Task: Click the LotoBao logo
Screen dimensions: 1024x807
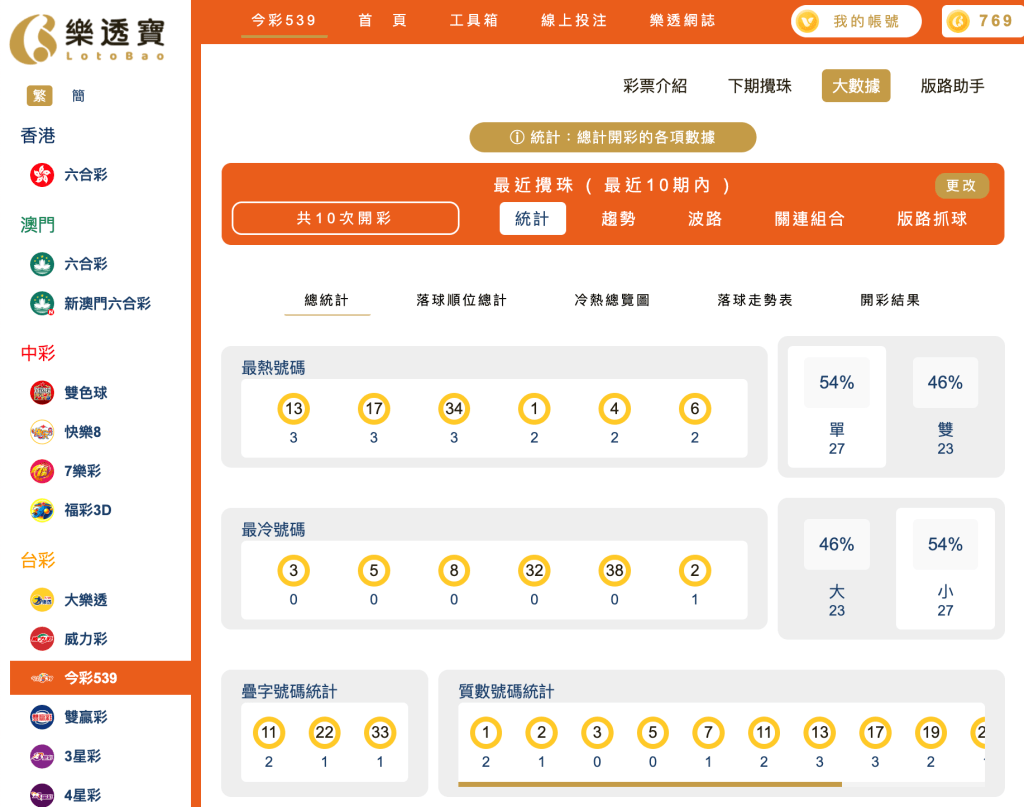Action: click(x=88, y=35)
